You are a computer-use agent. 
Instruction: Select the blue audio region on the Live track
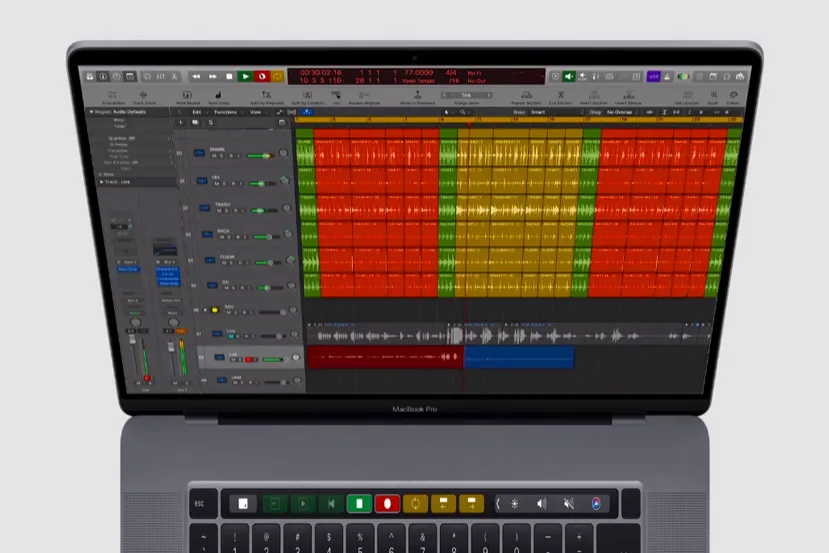click(519, 357)
